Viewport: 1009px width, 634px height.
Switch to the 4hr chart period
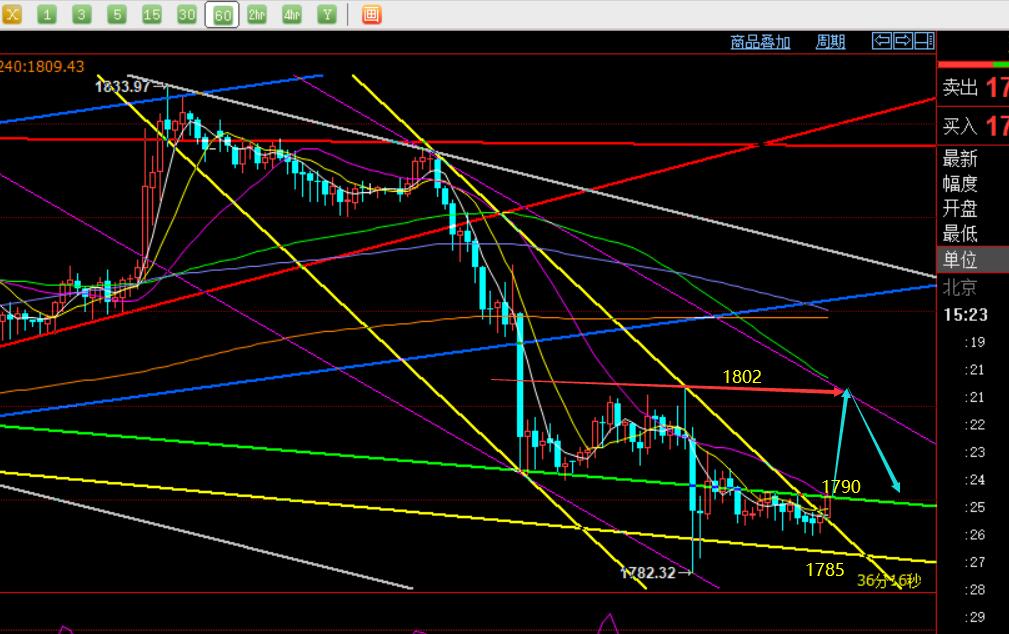click(292, 14)
